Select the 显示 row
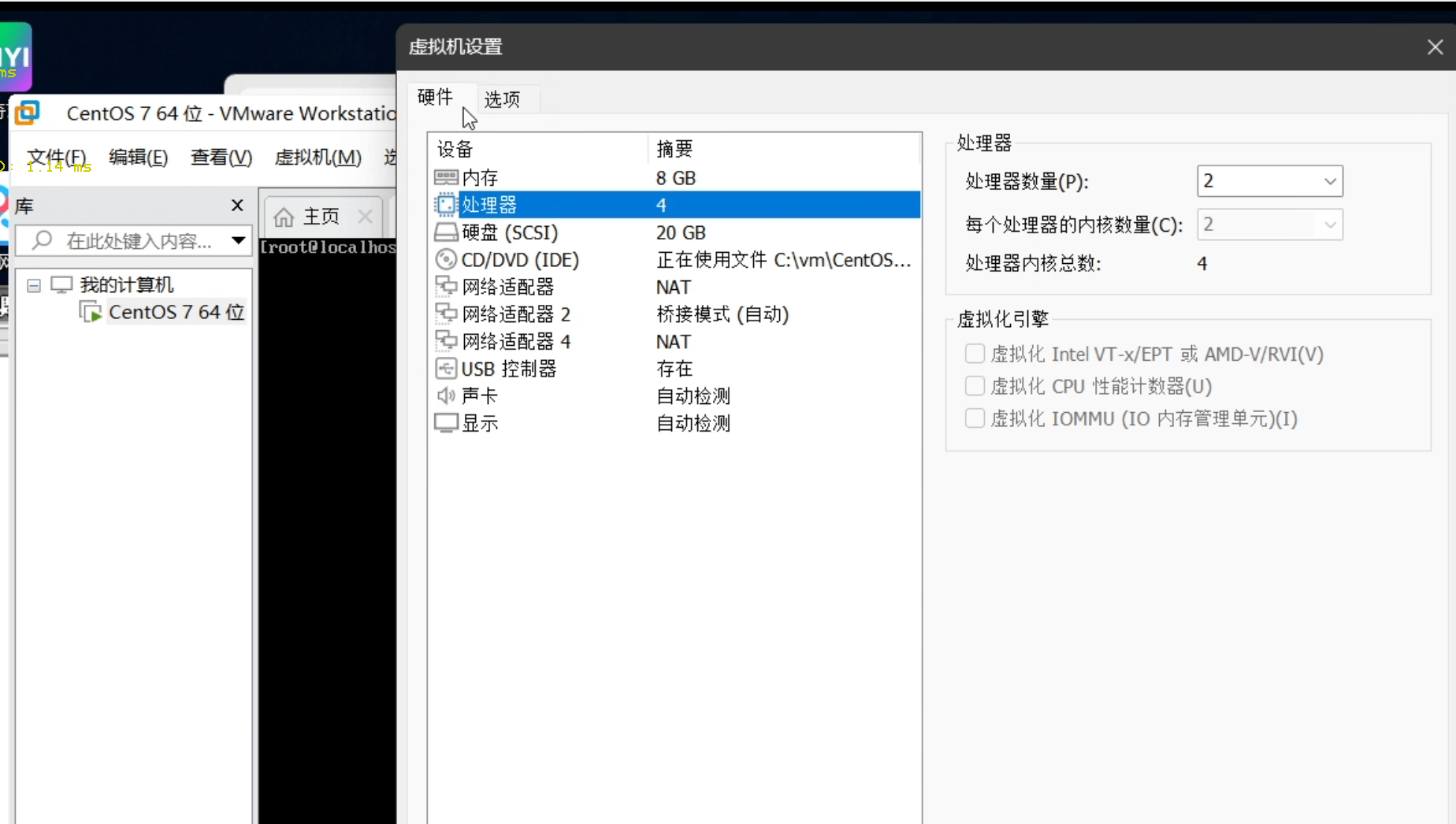Screen dimensions: 1456x824 tap(675, 423)
